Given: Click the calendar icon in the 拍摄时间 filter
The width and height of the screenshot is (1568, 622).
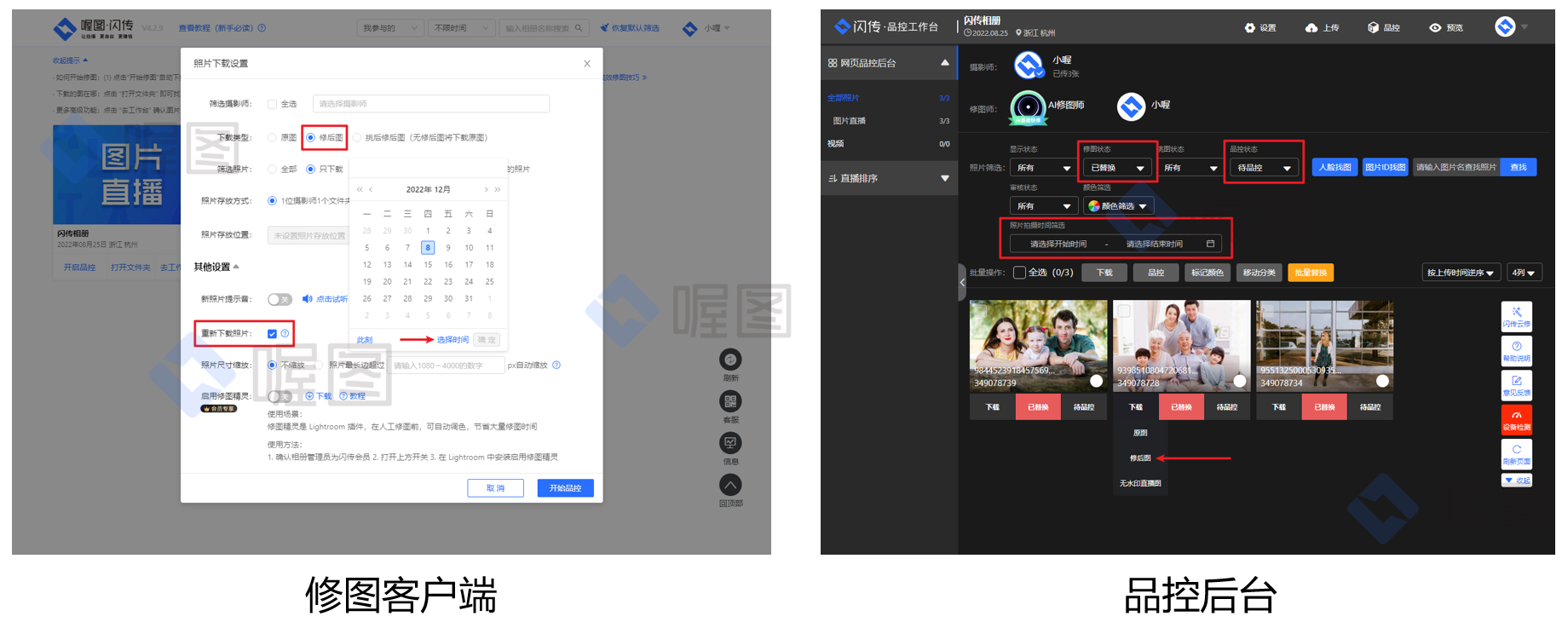Looking at the screenshot, I should 1210,244.
